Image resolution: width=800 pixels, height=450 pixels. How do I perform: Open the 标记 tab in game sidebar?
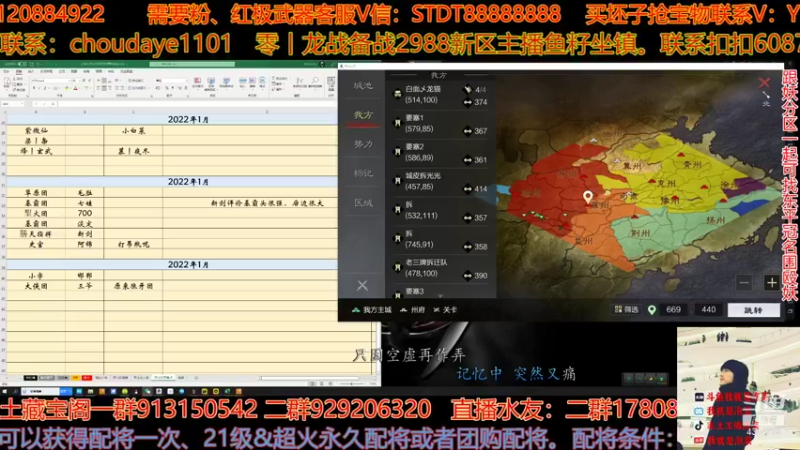pyautogui.click(x=363, y=173)
